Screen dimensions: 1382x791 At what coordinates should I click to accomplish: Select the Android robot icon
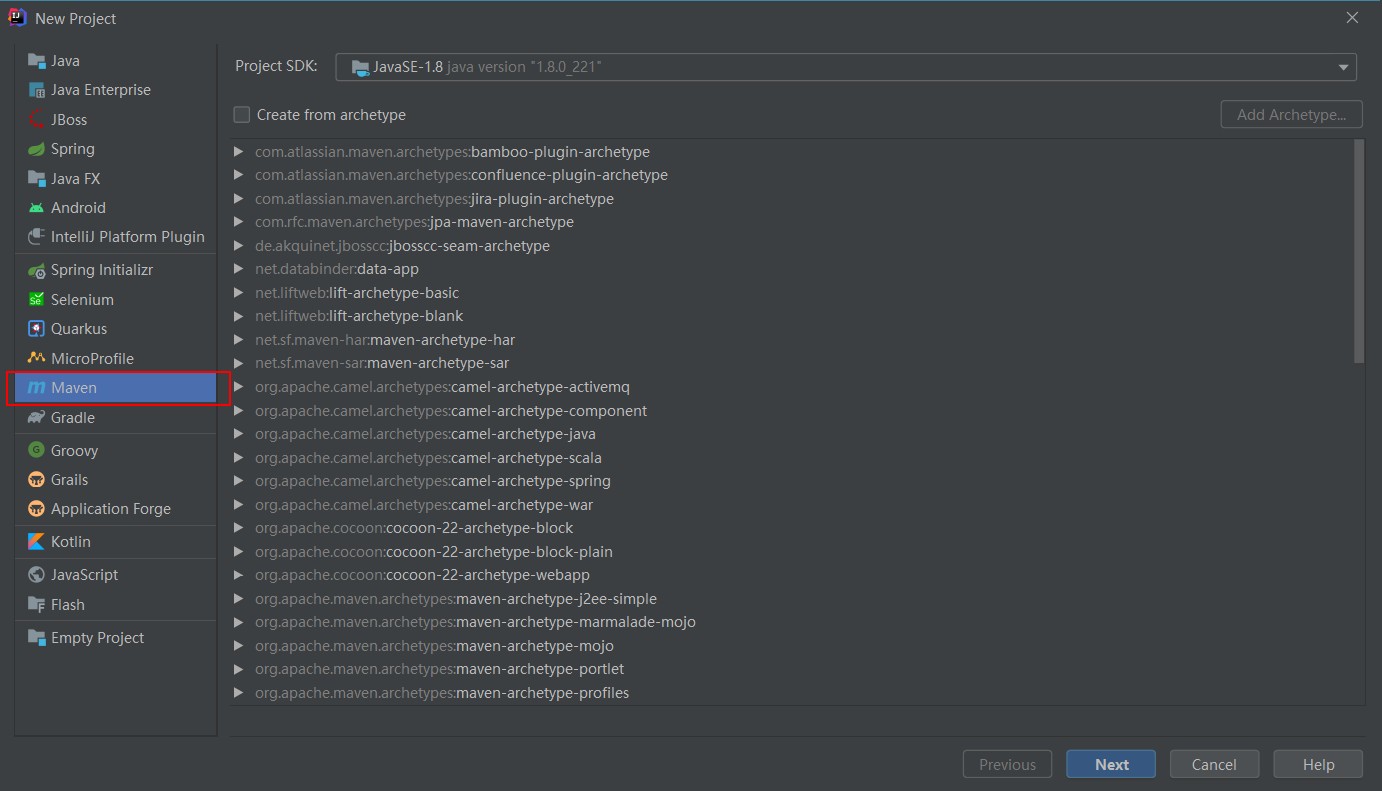(36, 208)
